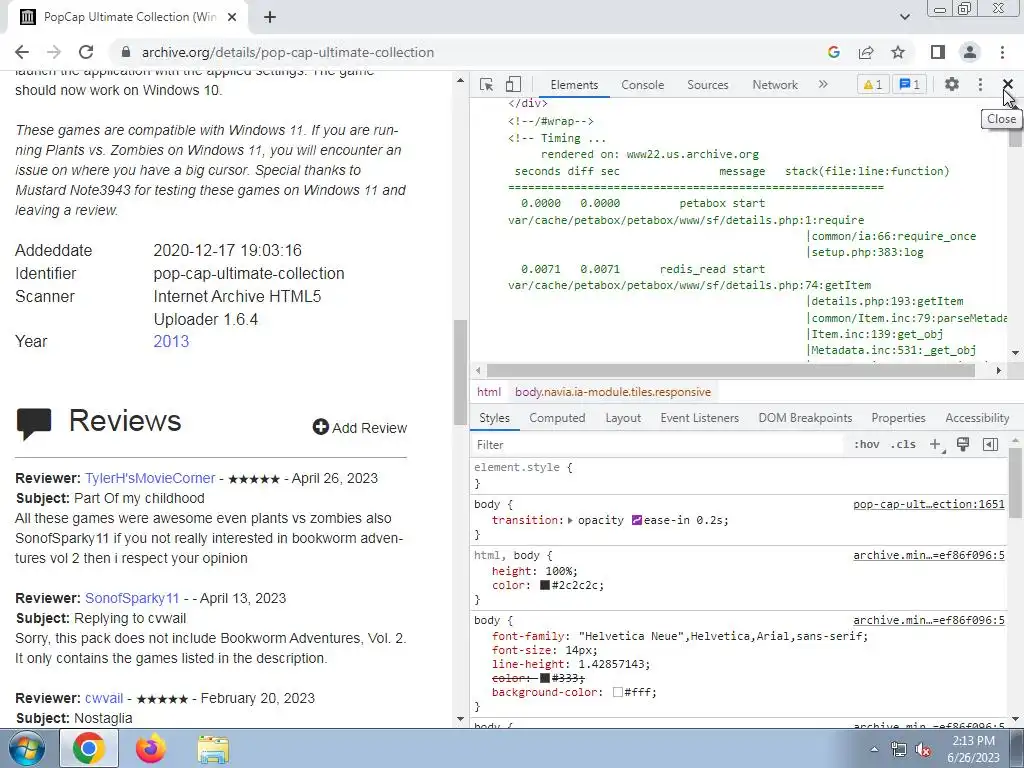Select the Styles tab

click(x=494, y=418)
